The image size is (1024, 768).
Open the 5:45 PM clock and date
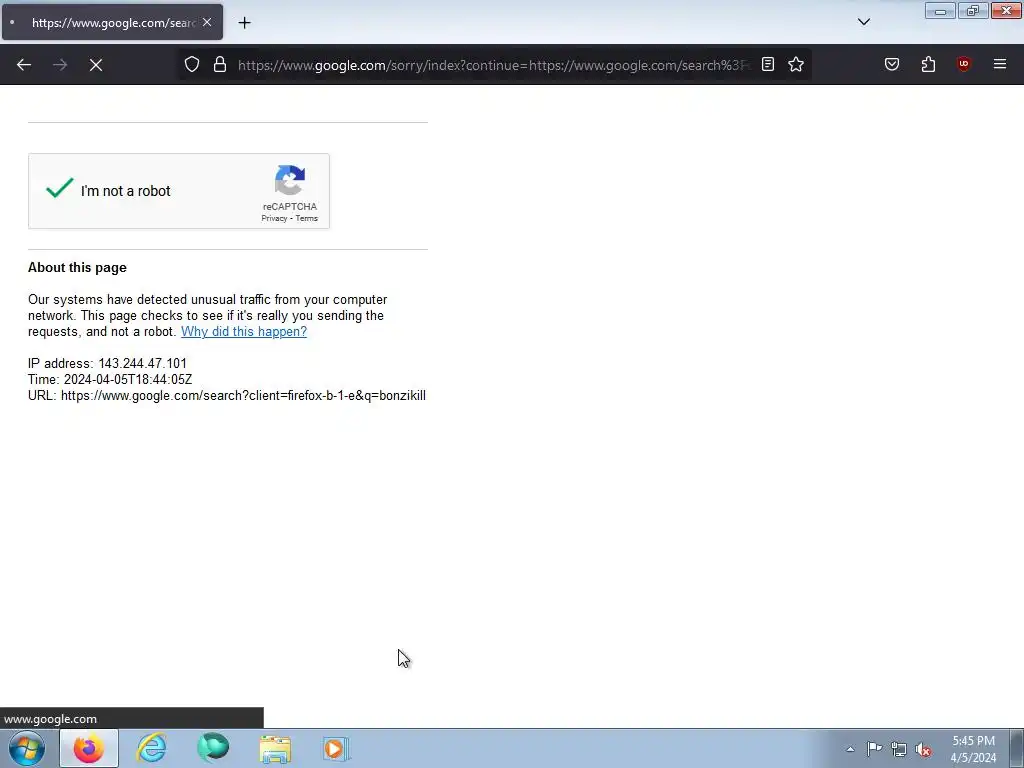click(x=973, y=749)
